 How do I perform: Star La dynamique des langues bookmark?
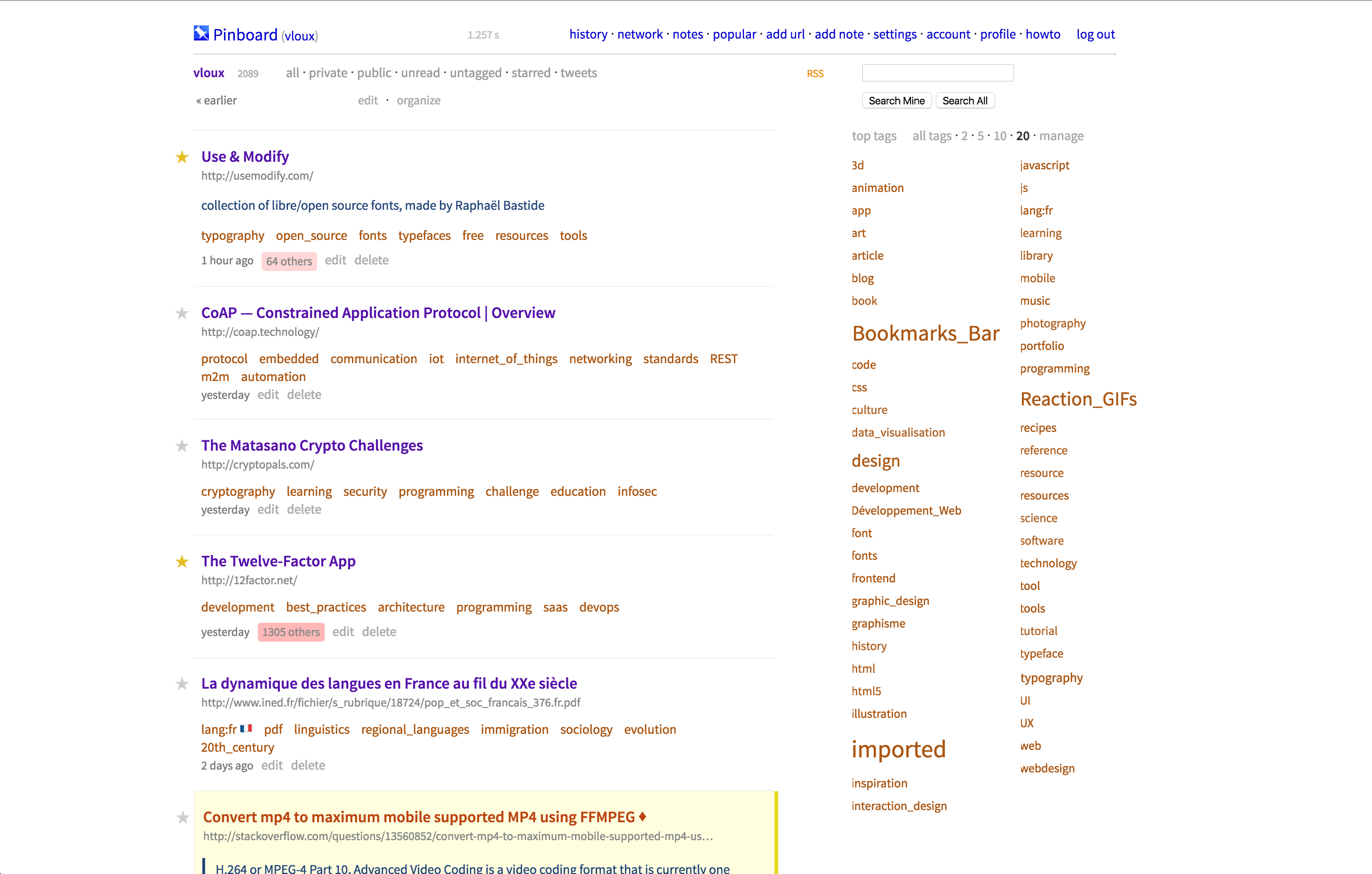click(182, 683)
